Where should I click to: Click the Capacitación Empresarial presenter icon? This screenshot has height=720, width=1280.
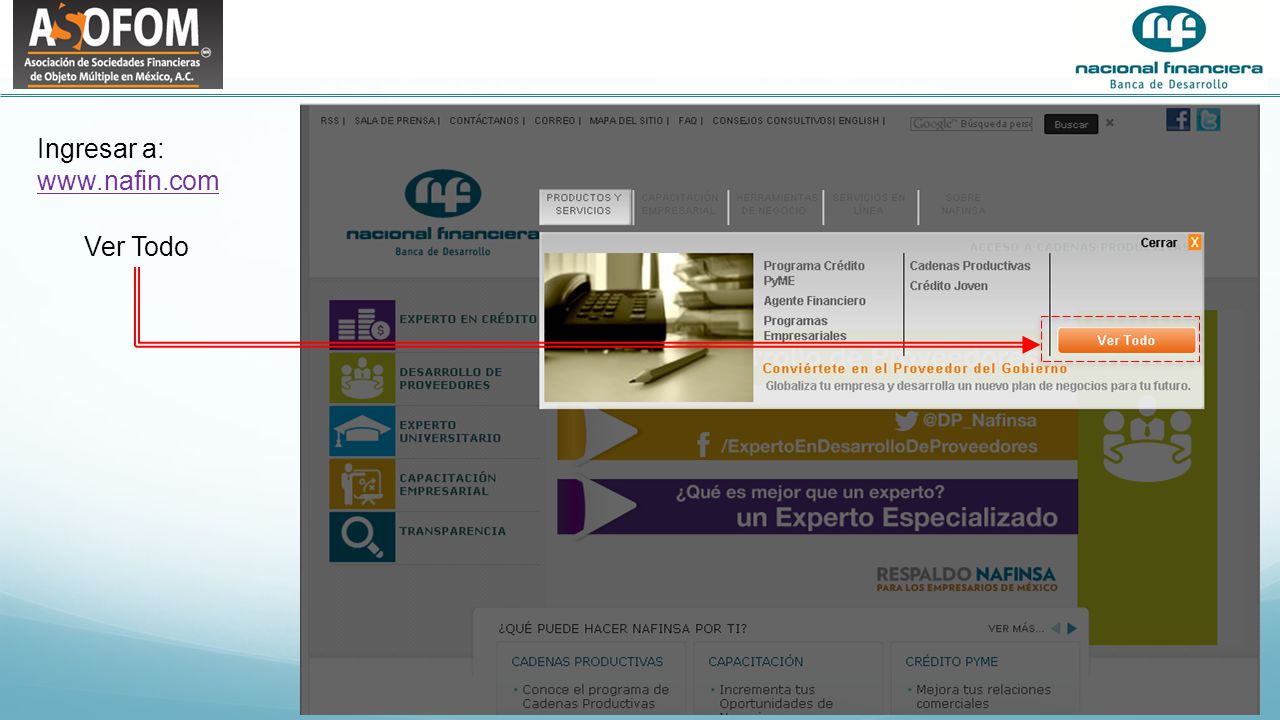pos(362,484)
